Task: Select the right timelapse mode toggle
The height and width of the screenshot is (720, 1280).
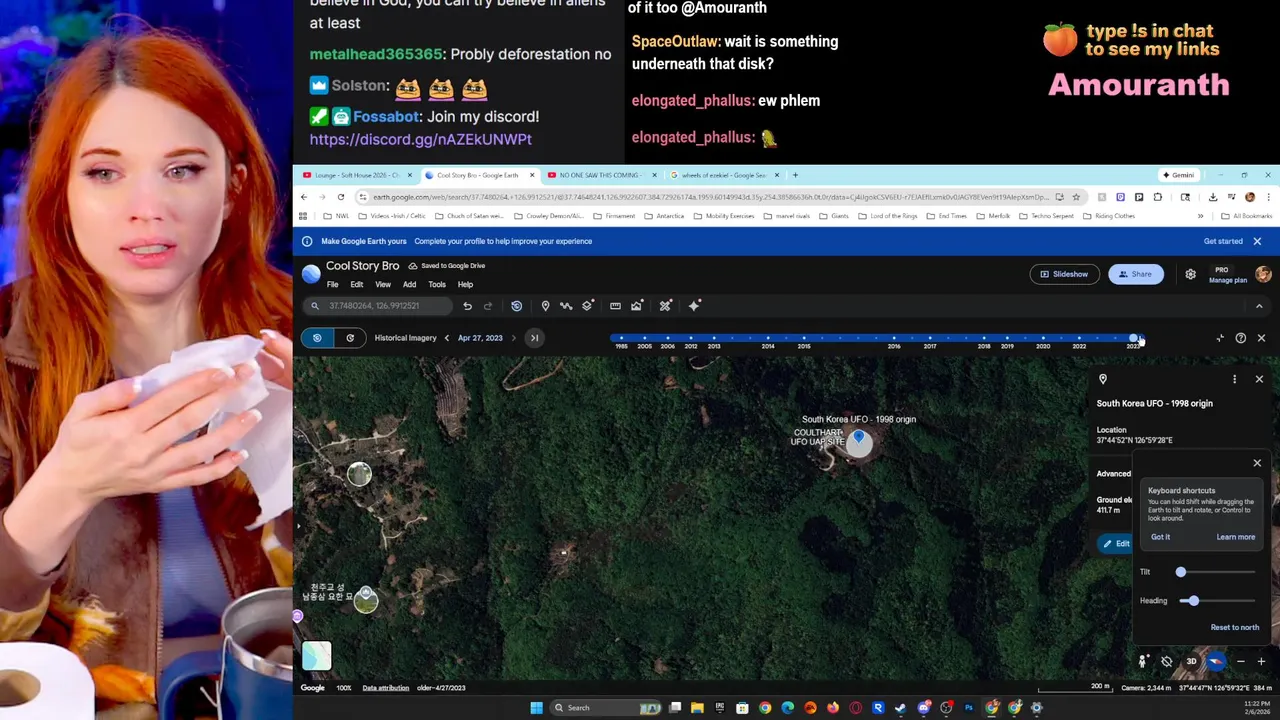Action: [350, 338]
